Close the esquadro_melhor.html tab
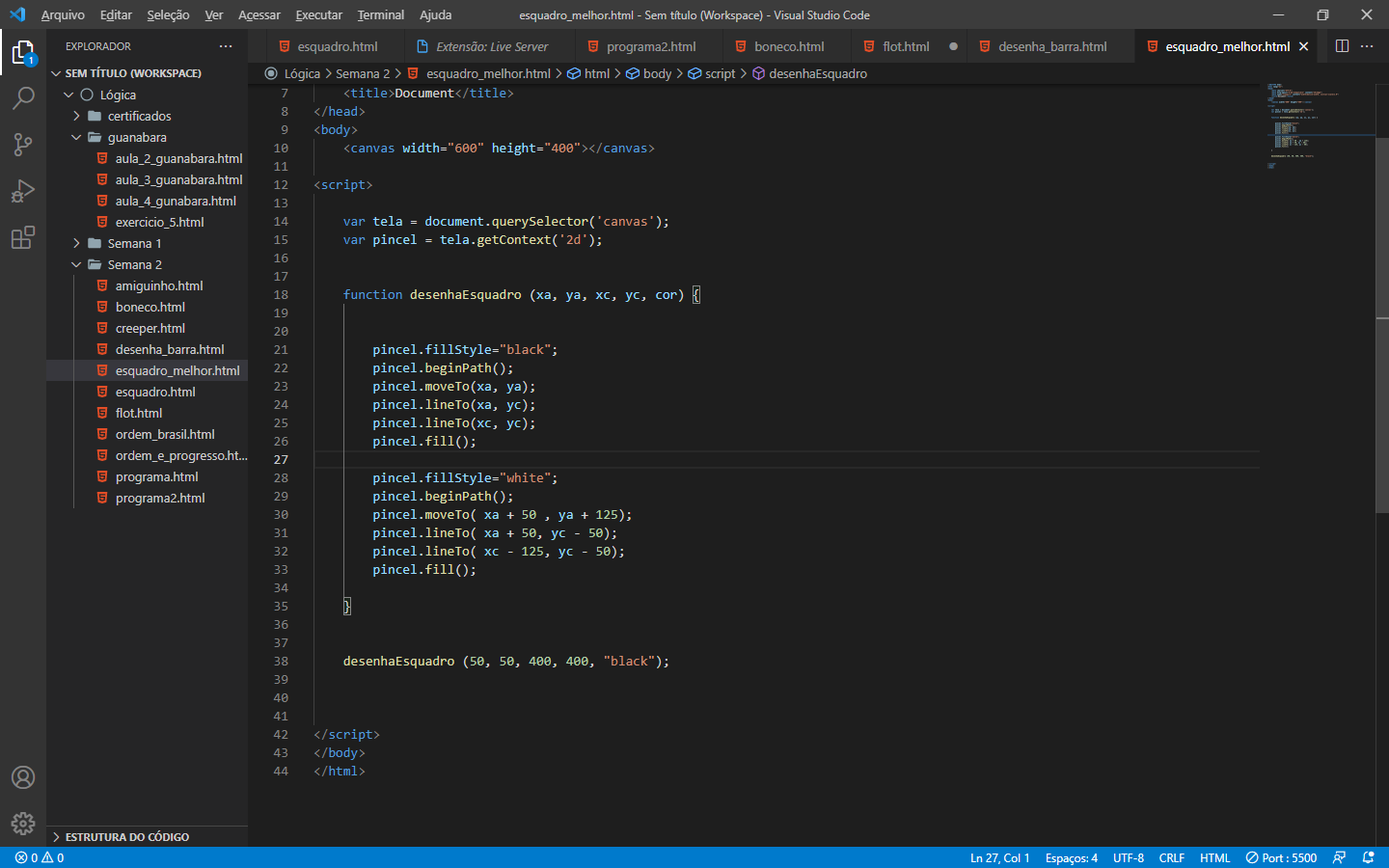This screenshot has width=1389, height=868. [x=1304, y=46]
